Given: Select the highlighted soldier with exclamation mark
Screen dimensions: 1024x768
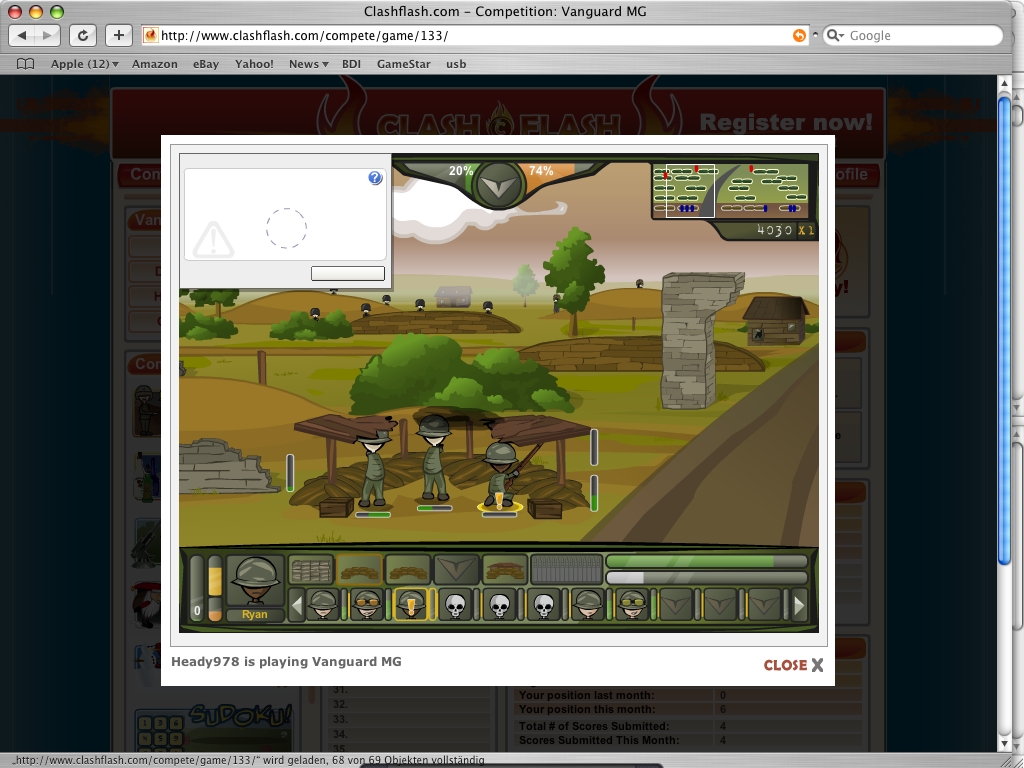Looking at the screenshot, I should tap(411, 605).
